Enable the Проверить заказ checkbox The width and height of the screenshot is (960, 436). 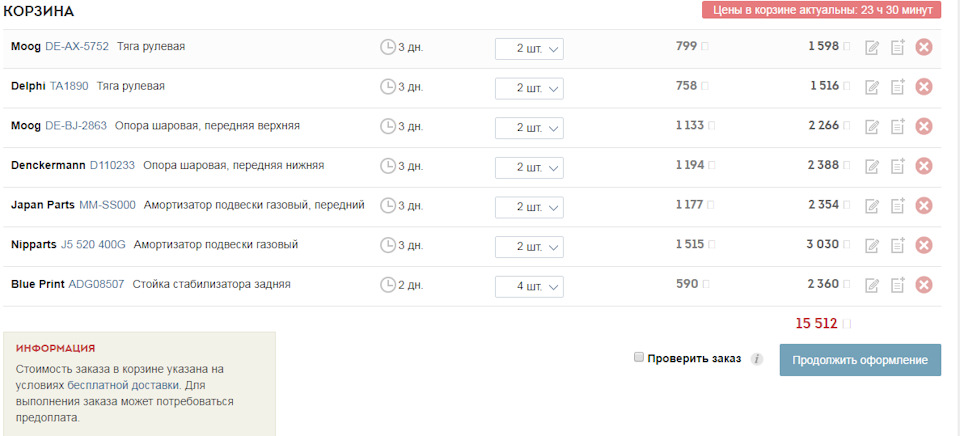(639, 358)
